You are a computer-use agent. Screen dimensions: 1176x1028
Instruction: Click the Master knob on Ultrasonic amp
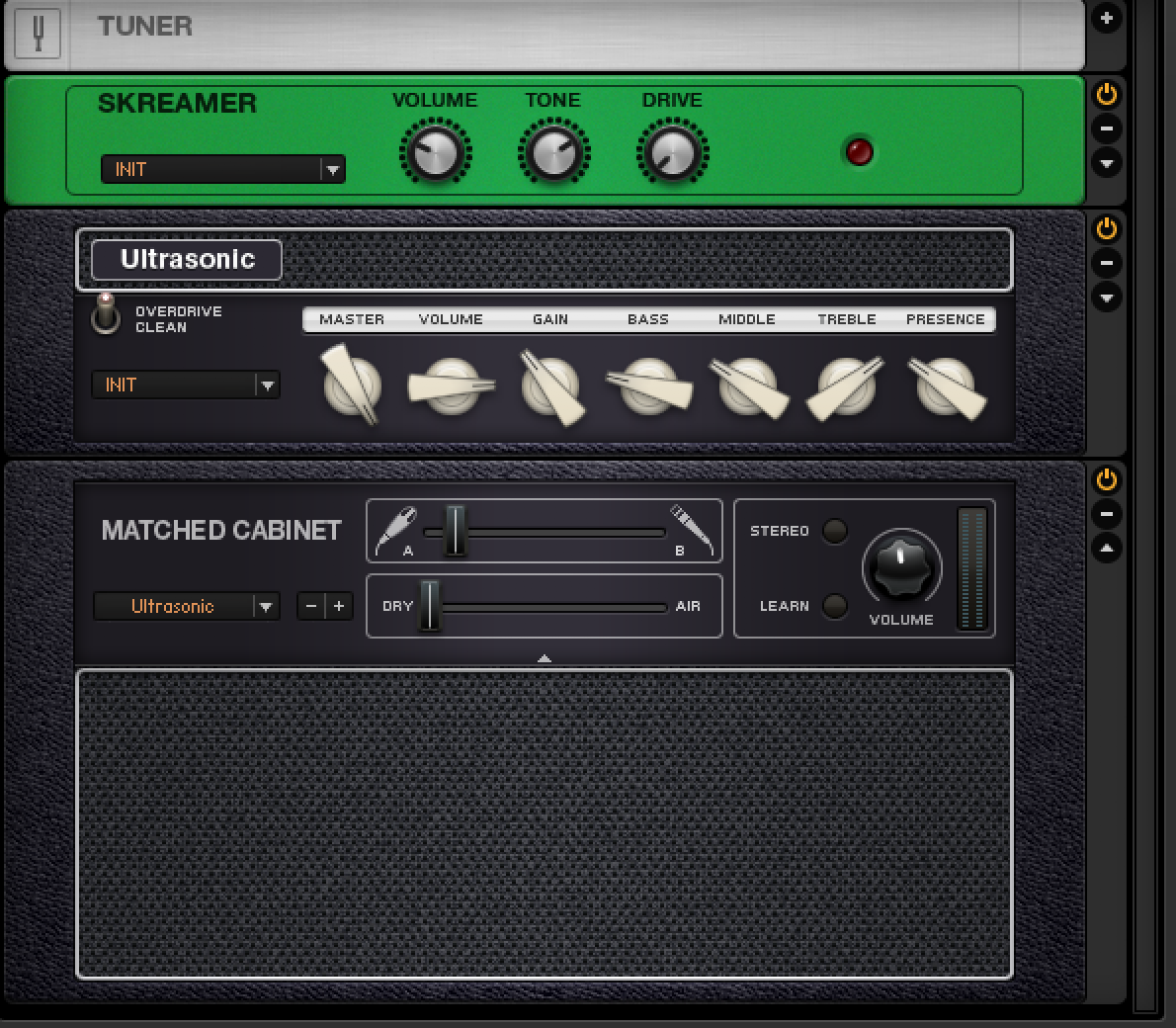click(352, 385)
